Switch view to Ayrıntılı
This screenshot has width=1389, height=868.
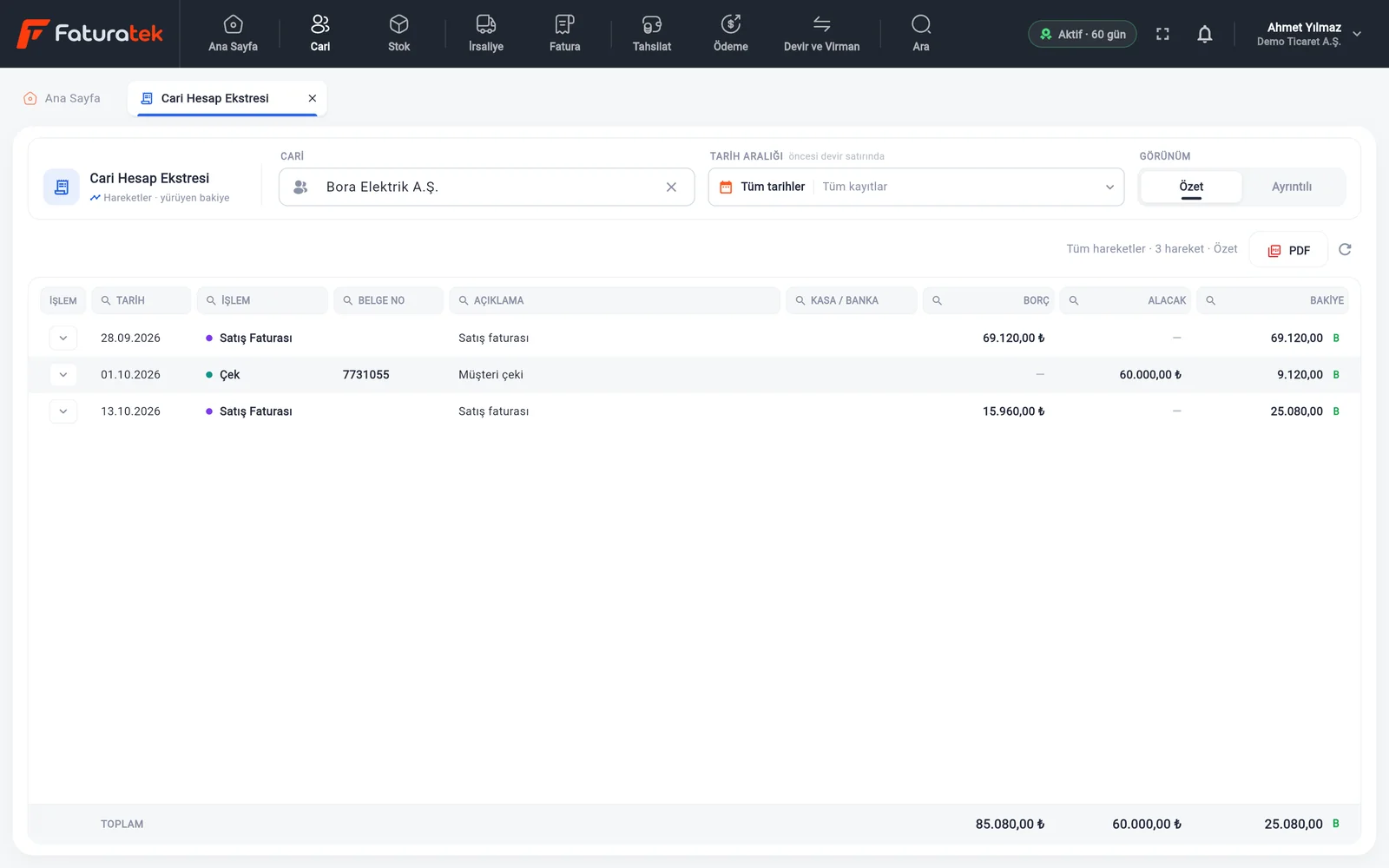pos(1292,187)
